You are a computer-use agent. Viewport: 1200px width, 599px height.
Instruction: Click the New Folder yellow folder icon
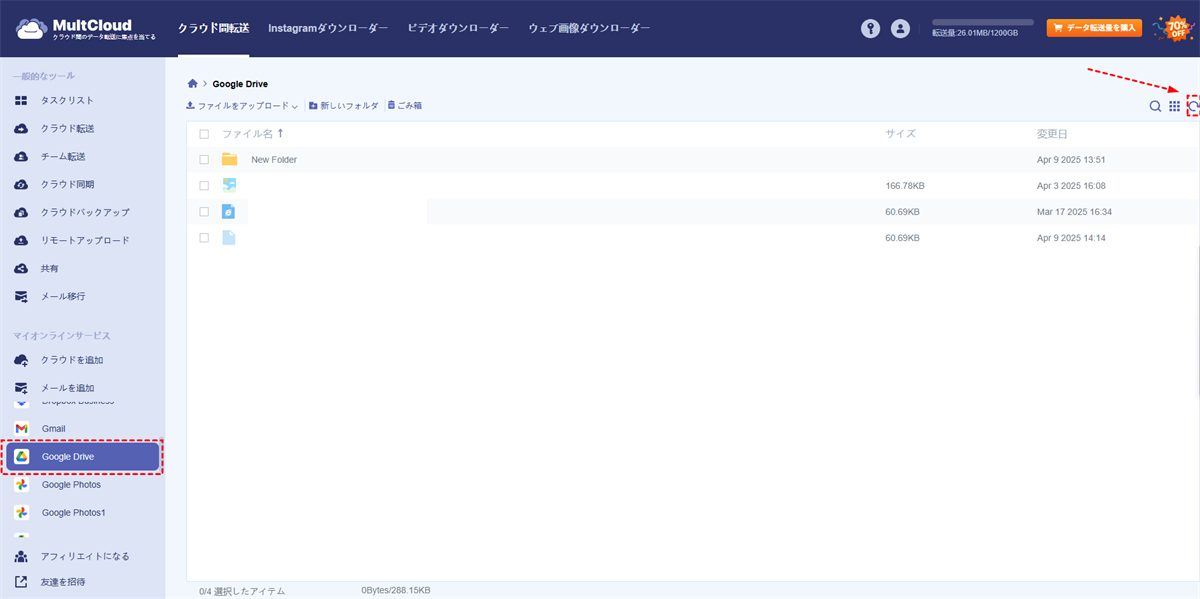click(229, 160)
